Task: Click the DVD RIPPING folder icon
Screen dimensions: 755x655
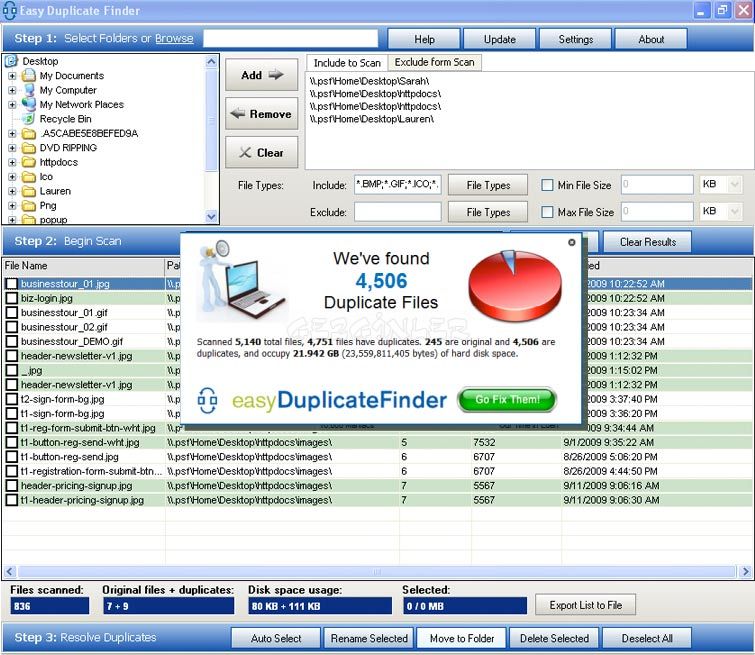Action: click(x=29, y=148)
